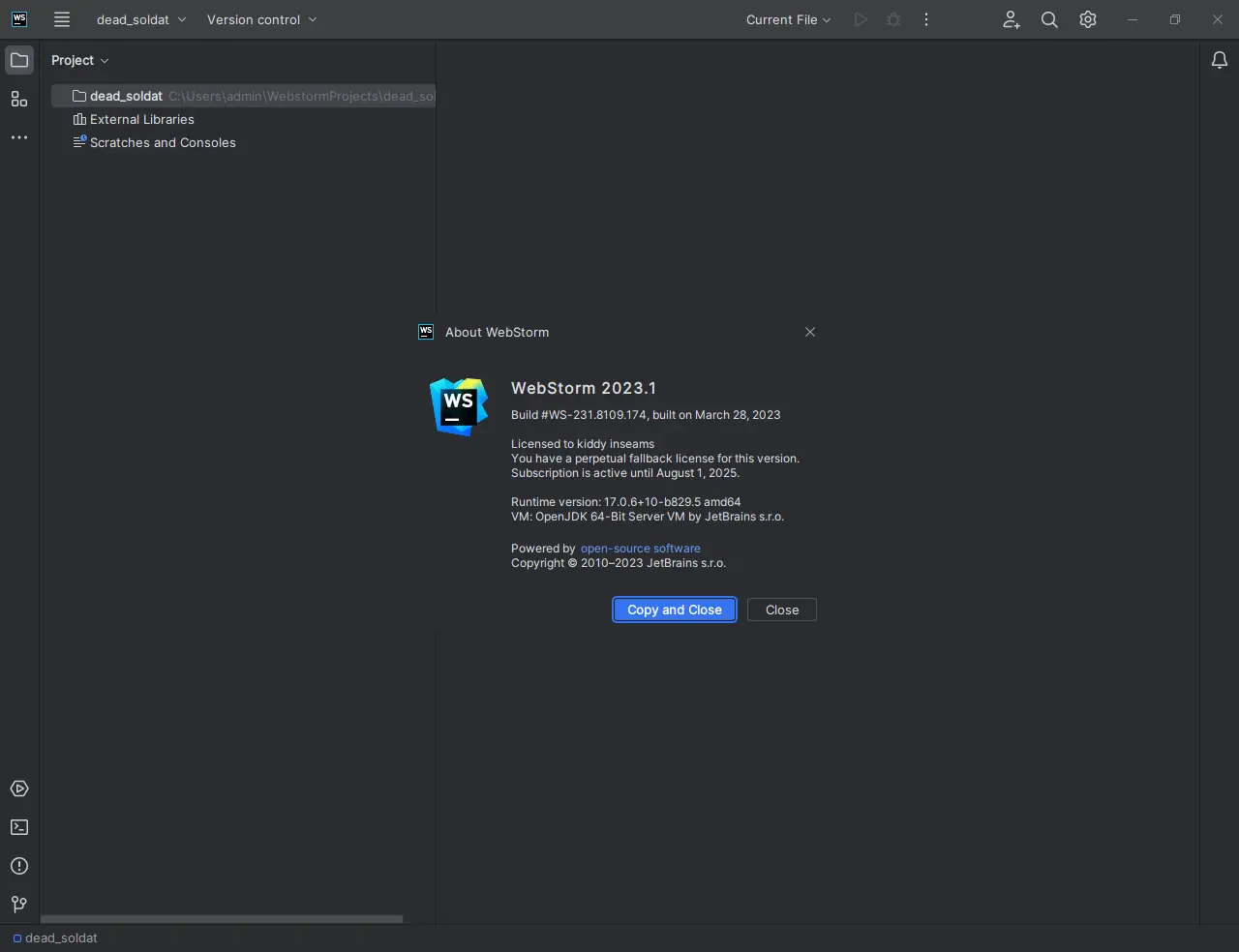This screenshot has width=1239, height=952.
Task: Open the open-source software link
Action: 641,549
